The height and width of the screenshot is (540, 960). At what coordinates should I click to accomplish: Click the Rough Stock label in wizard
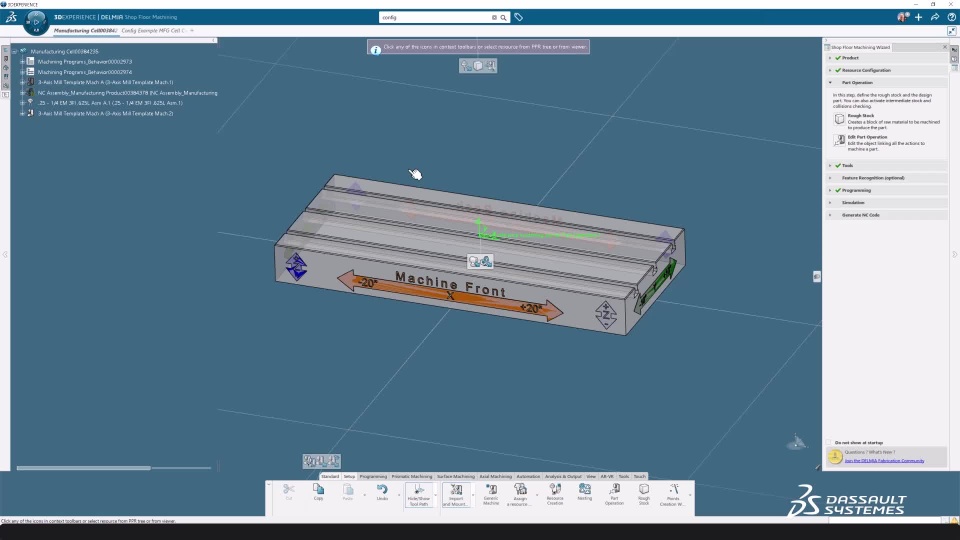(x=861, y=116)
